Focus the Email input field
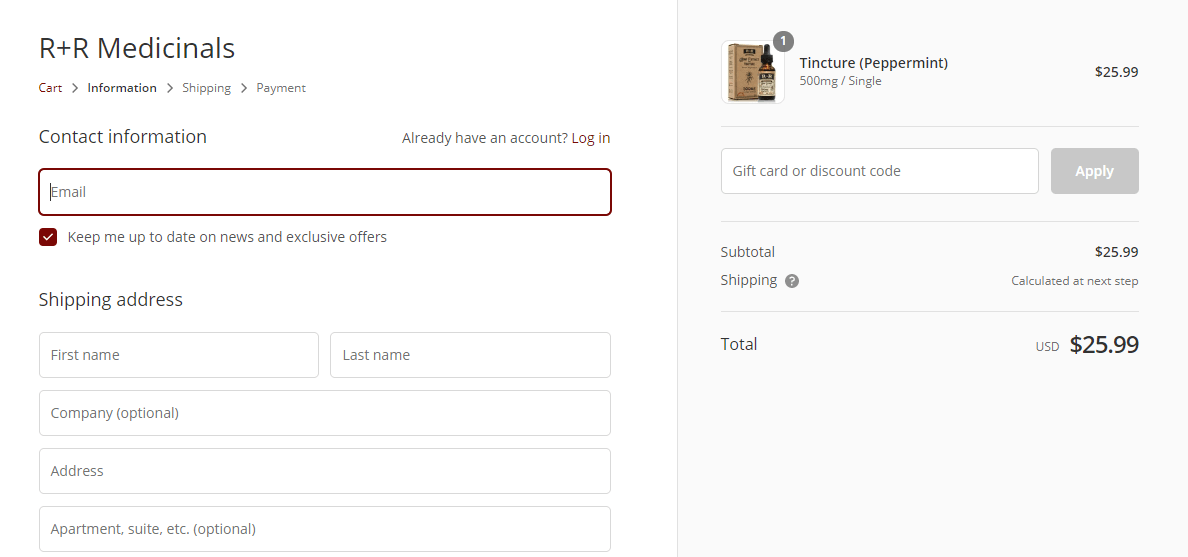This screenshot has width=1188, height=557. [325, 192]
